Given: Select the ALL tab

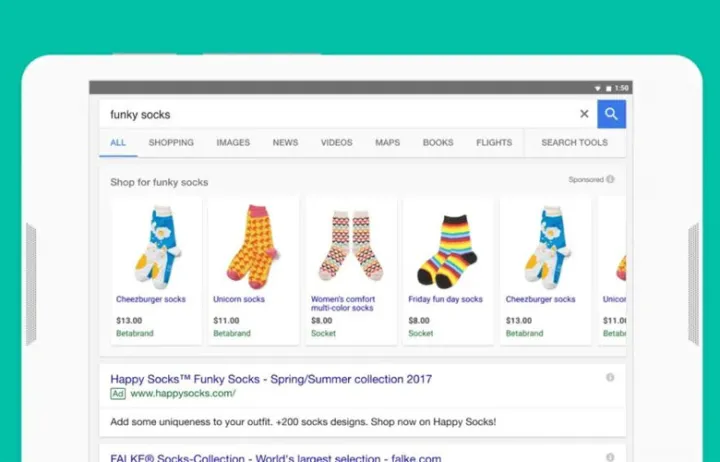Looking at the screenshot, I should [118, 143].
